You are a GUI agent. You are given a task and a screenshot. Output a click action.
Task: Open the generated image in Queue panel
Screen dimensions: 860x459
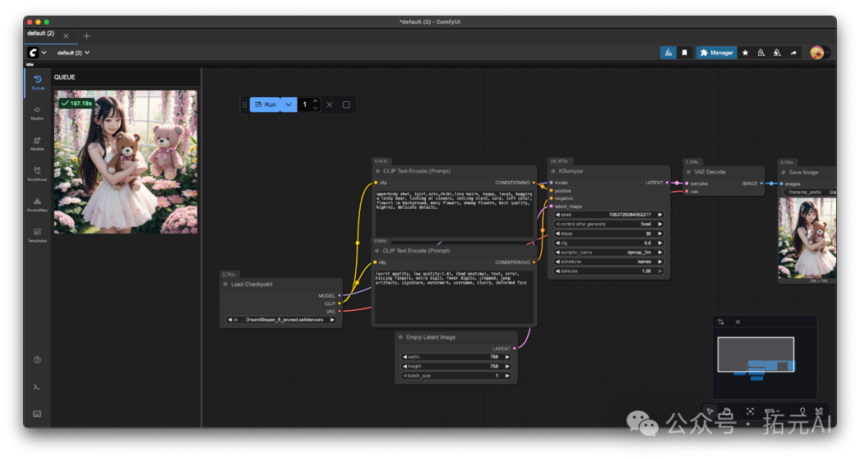(126, 162)
